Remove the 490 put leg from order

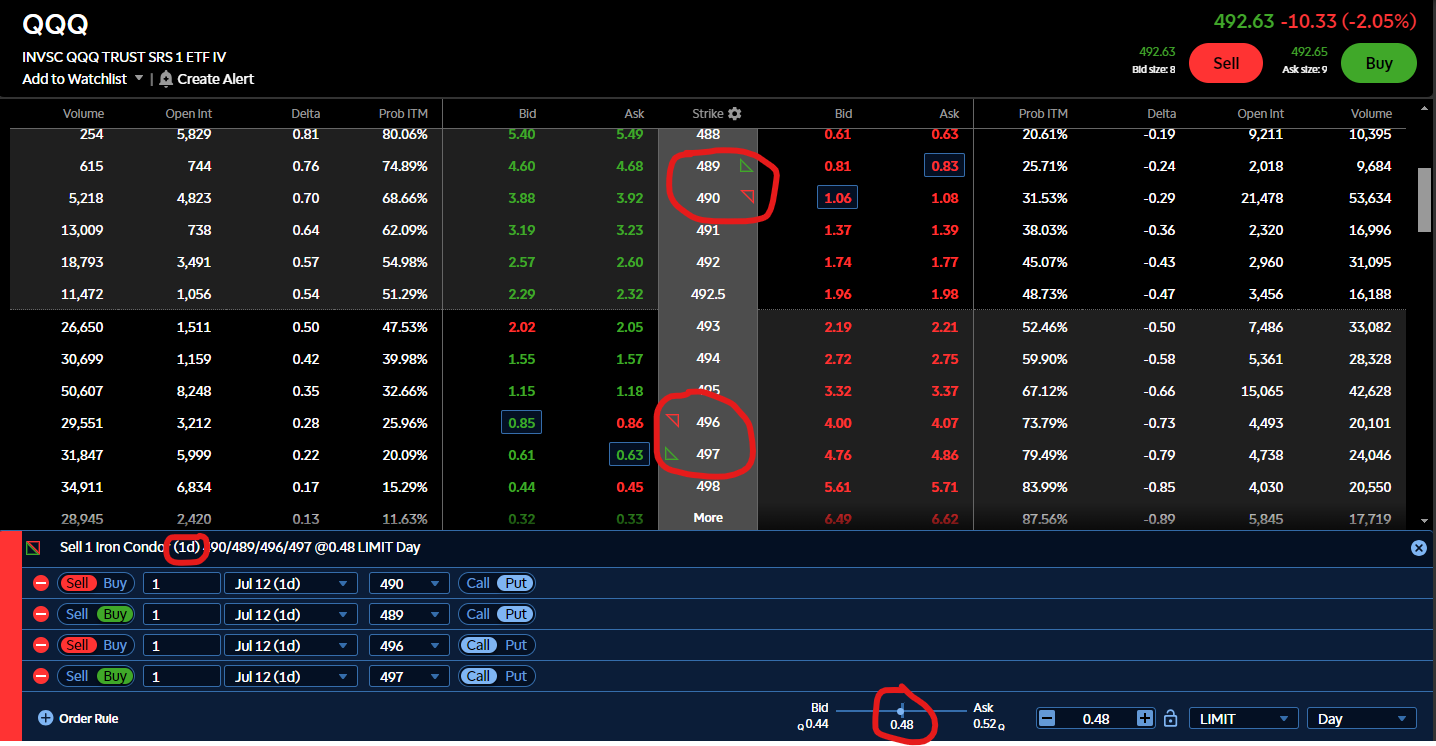point(41,583)
